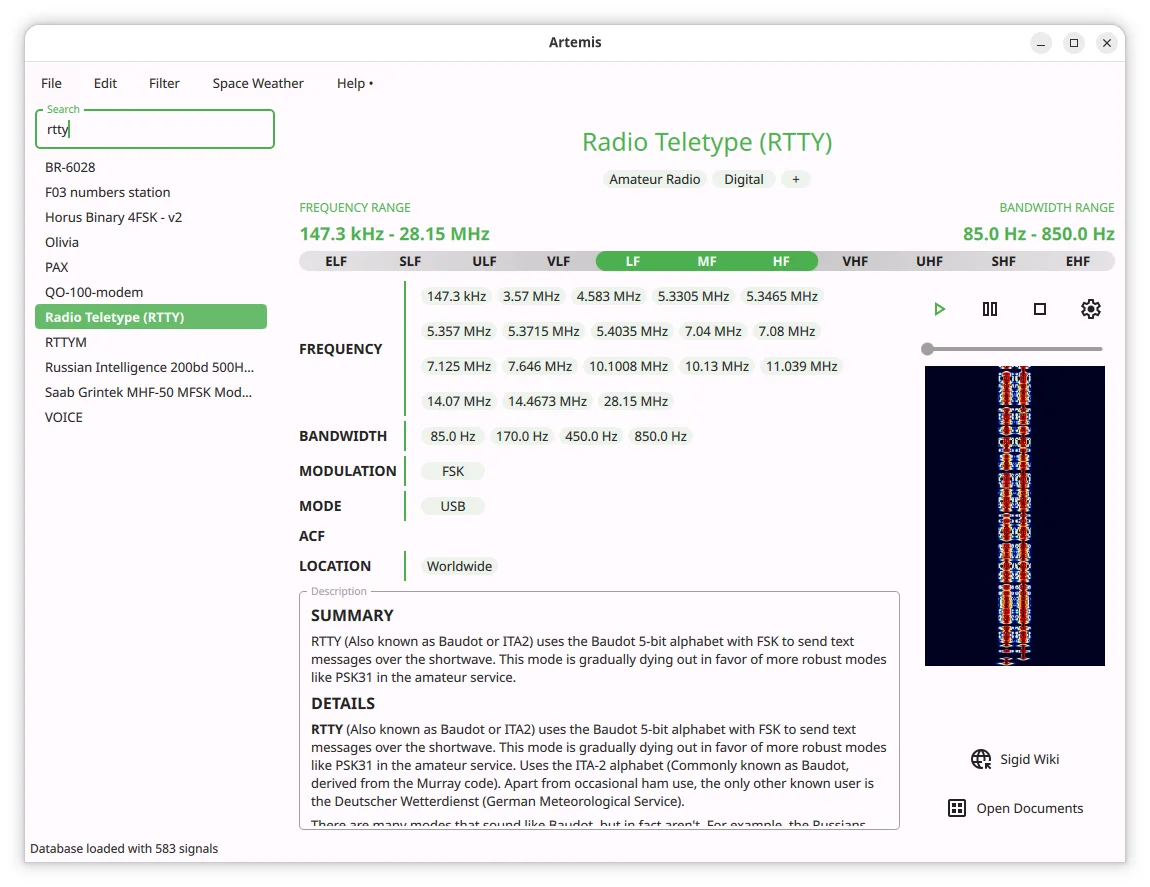Click the 7.646 MHz frequency chip
Screen dimensions: 1150x887
coord(540,366)
